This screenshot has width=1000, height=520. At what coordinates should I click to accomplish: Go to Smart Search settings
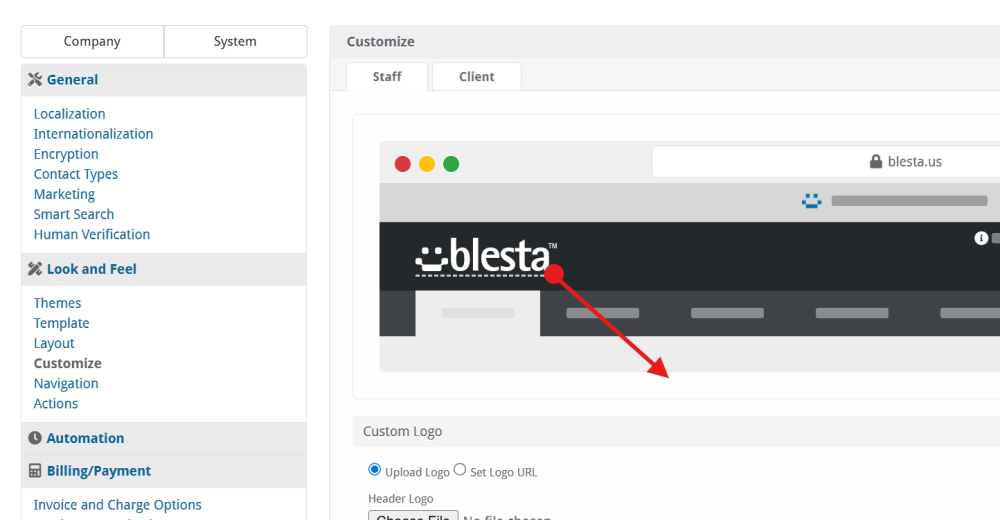click(x=74, y=214)
